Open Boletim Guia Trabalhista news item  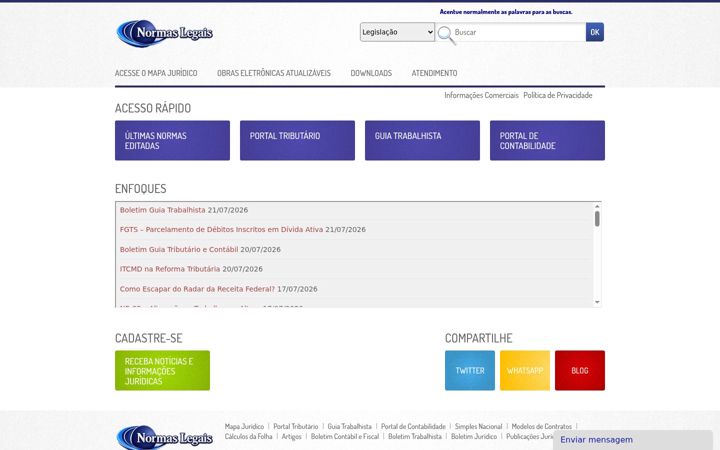click(x=163, y=210)
